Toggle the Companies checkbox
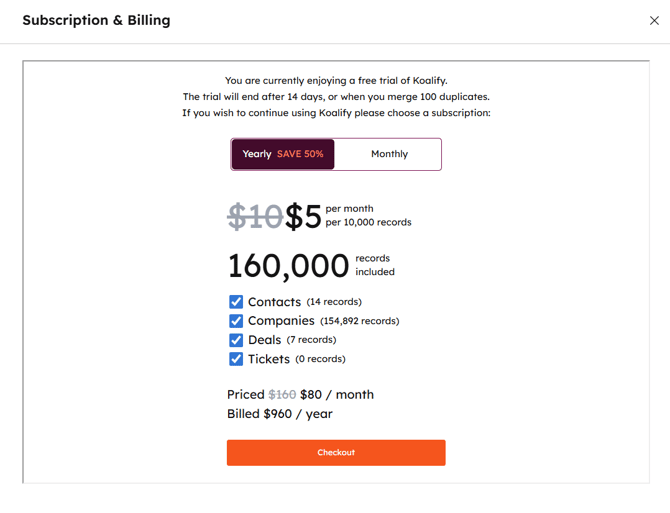 tap(236, 321)
